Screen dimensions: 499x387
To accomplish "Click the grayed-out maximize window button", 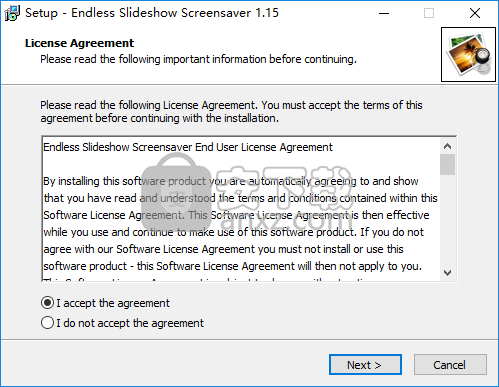I will (429, 13).
